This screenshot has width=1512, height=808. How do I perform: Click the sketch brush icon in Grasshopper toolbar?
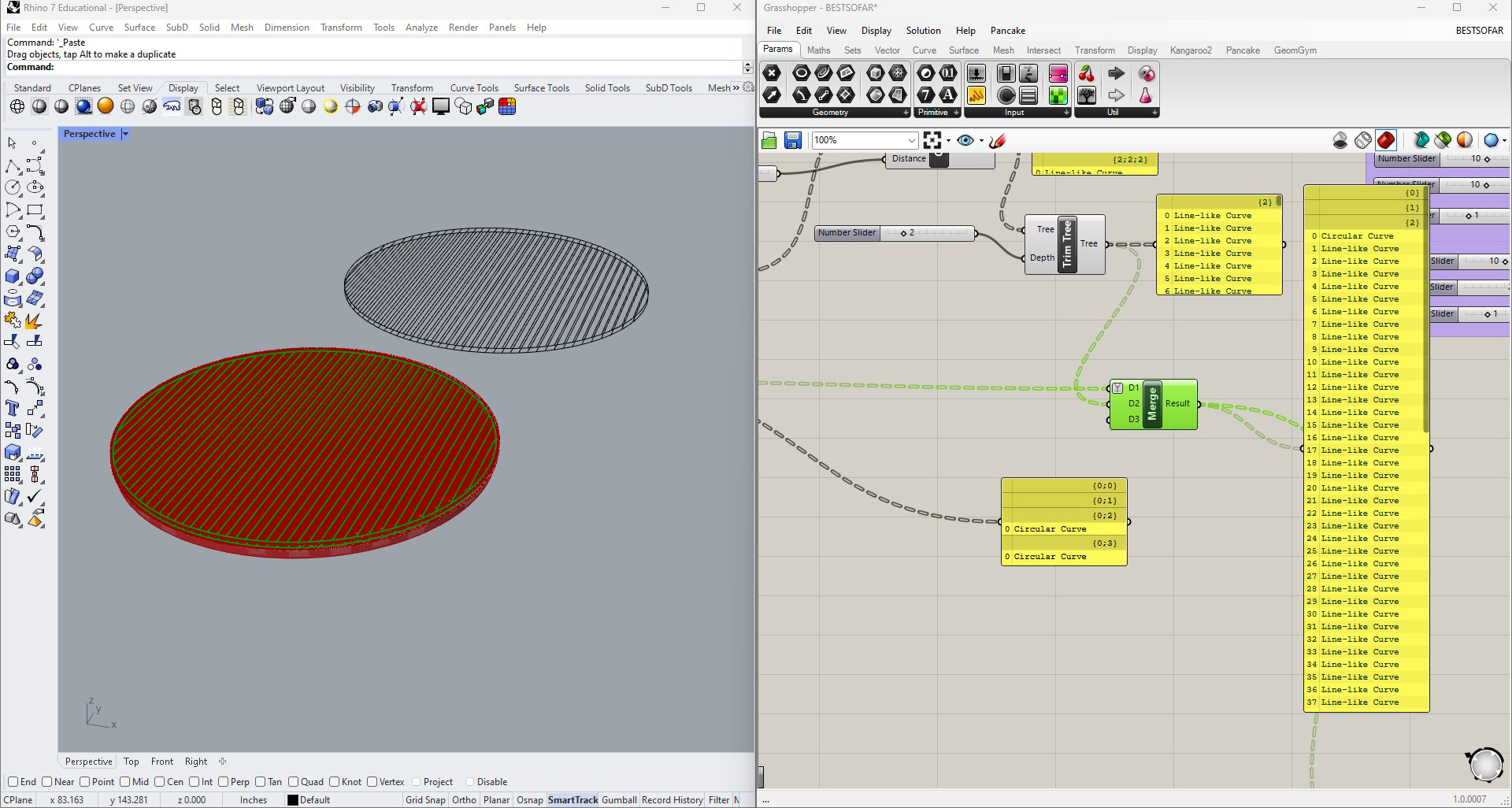pyautogui.click(x=998, y=140)
